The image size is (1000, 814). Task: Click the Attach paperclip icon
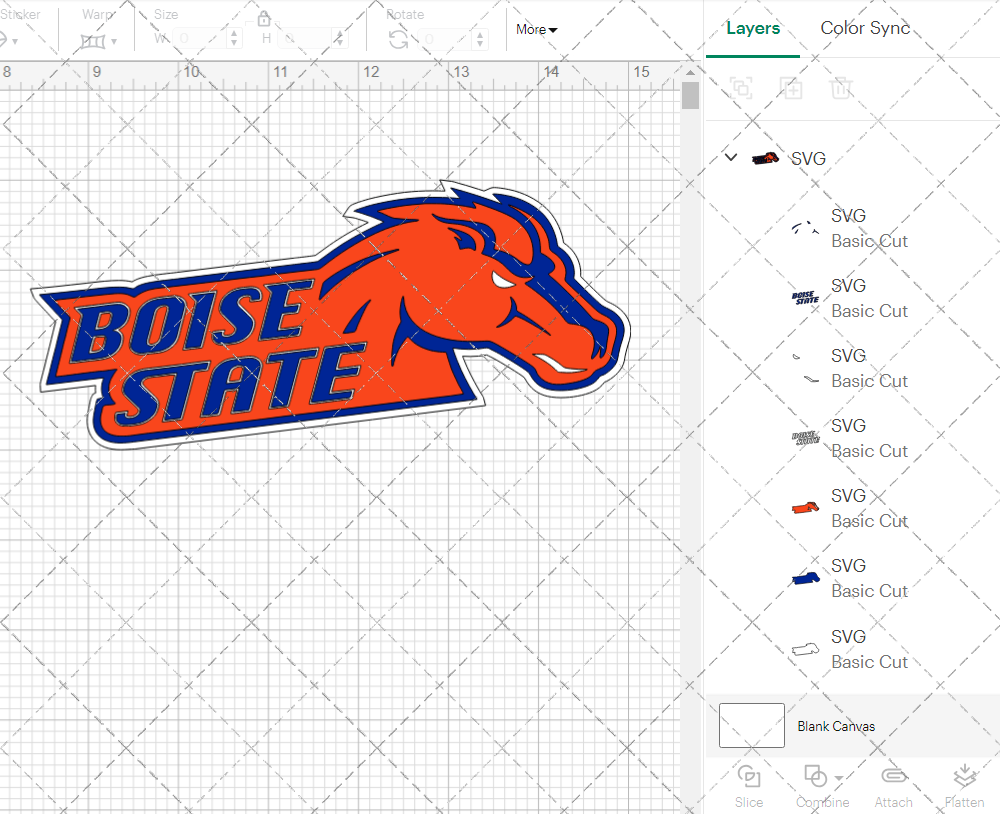pos(893,776)
